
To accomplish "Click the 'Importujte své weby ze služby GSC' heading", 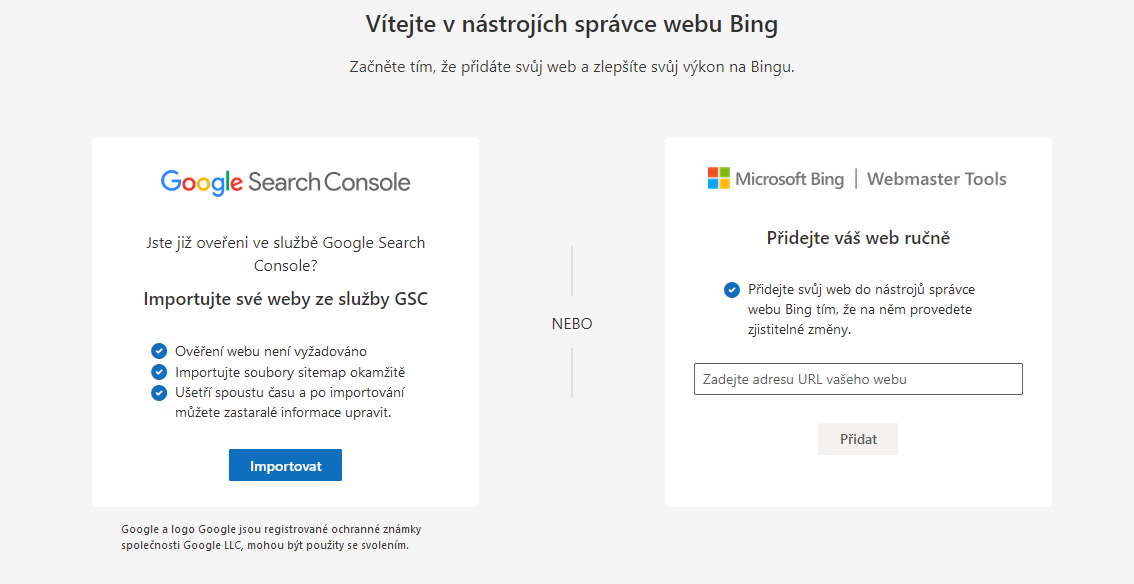I will 285,299.
